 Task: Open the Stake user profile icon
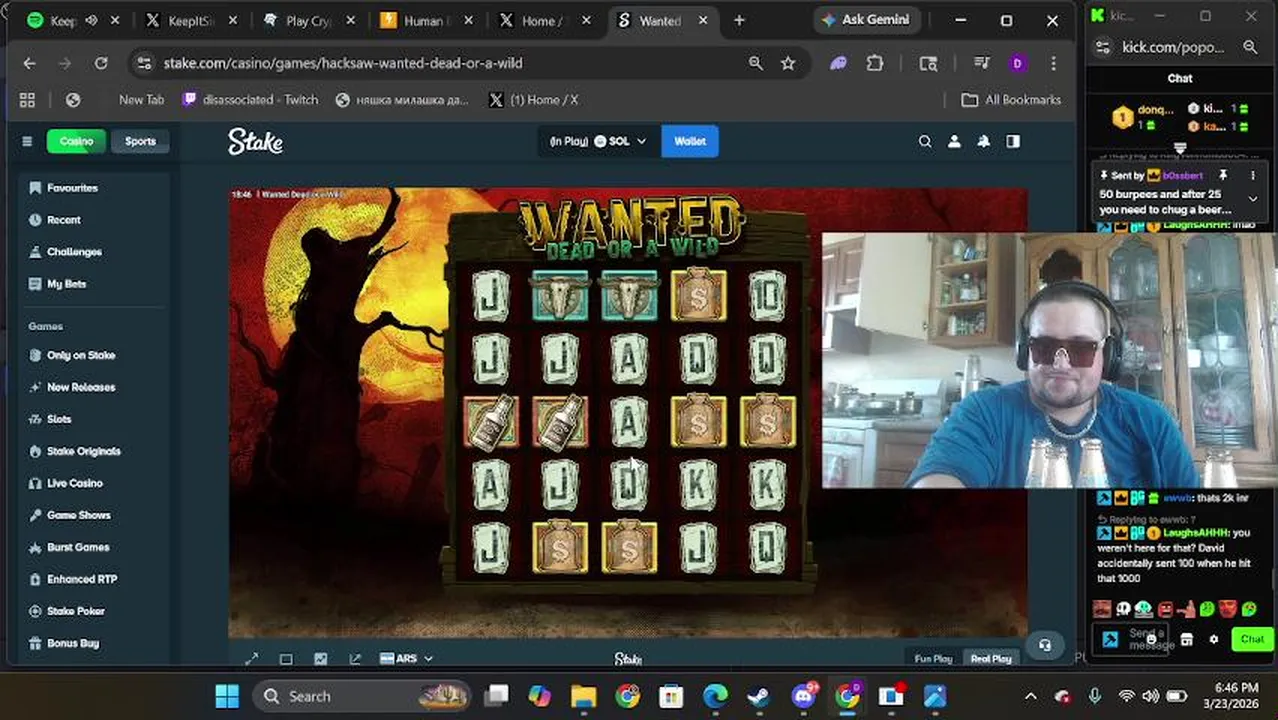tap(954, 141)
